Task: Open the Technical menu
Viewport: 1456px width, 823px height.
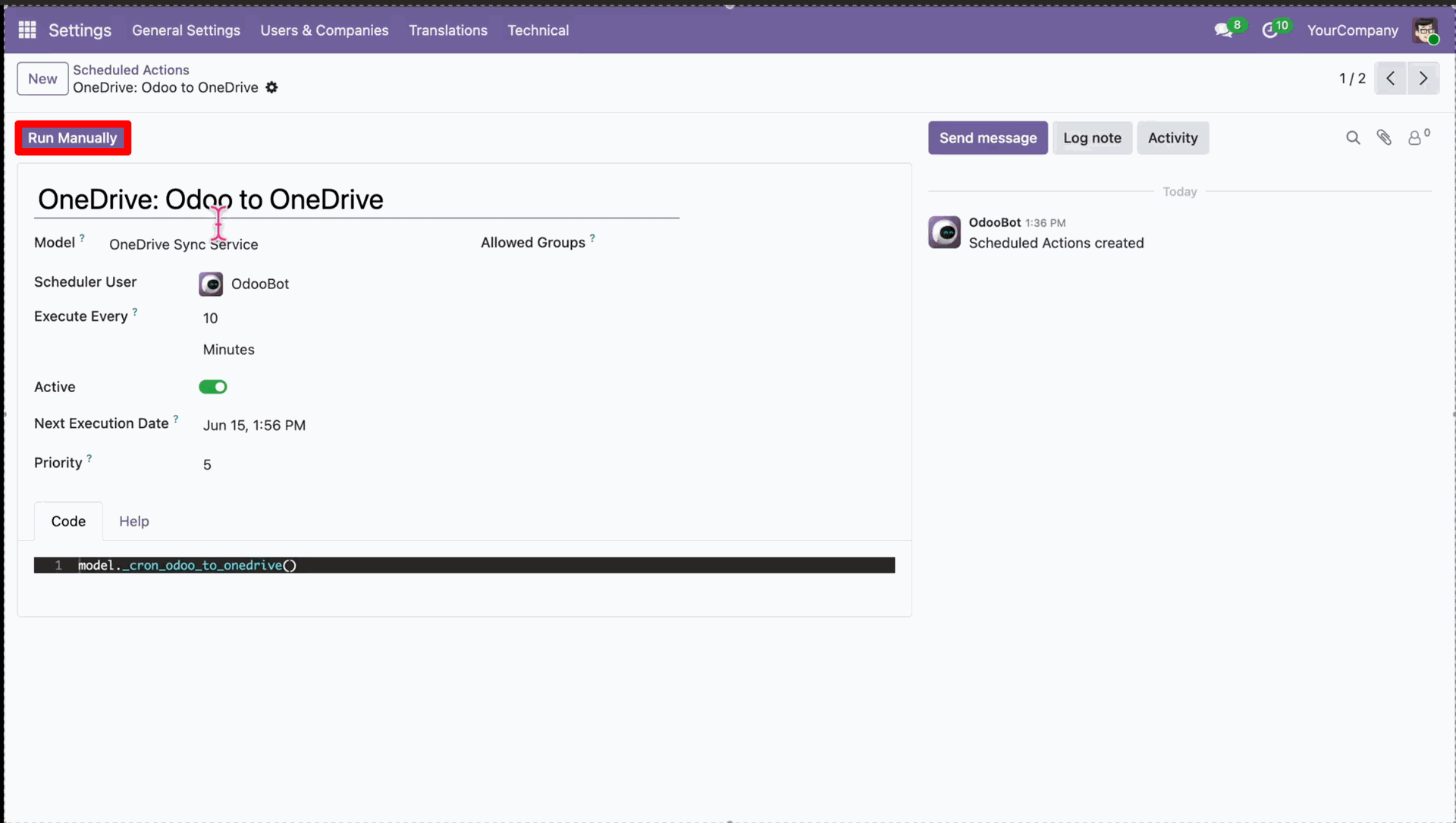Action: (x=538, y=30)
